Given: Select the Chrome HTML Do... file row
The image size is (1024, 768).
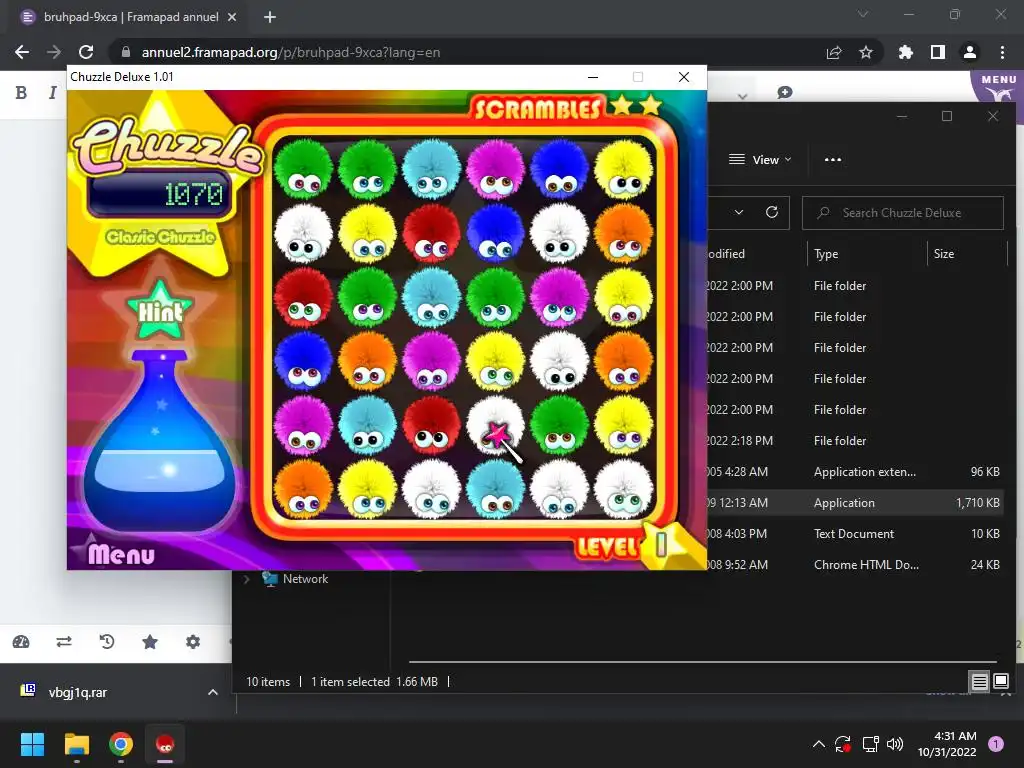Looking at the screenshot, I should pos(856,565).
